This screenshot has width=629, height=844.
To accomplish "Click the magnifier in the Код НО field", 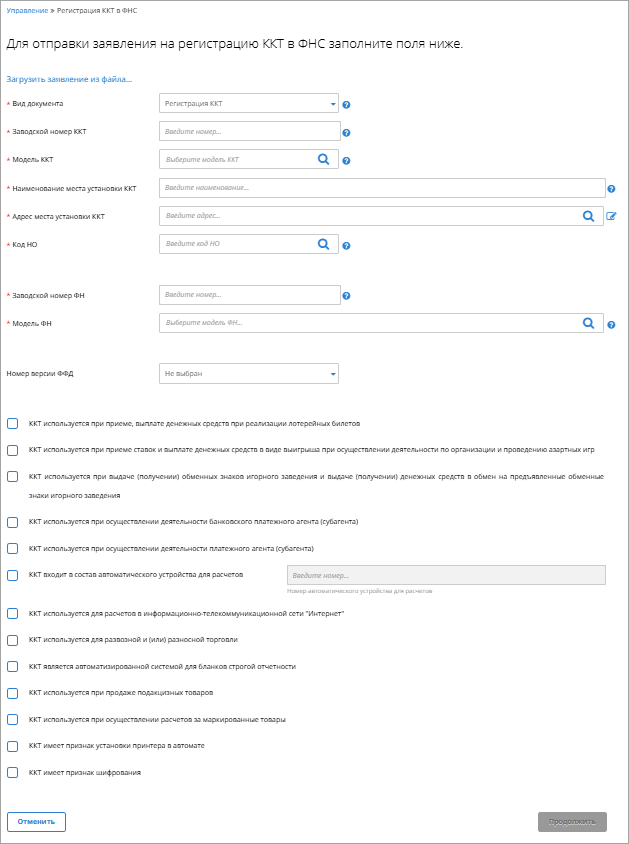I will coord(323,244).
